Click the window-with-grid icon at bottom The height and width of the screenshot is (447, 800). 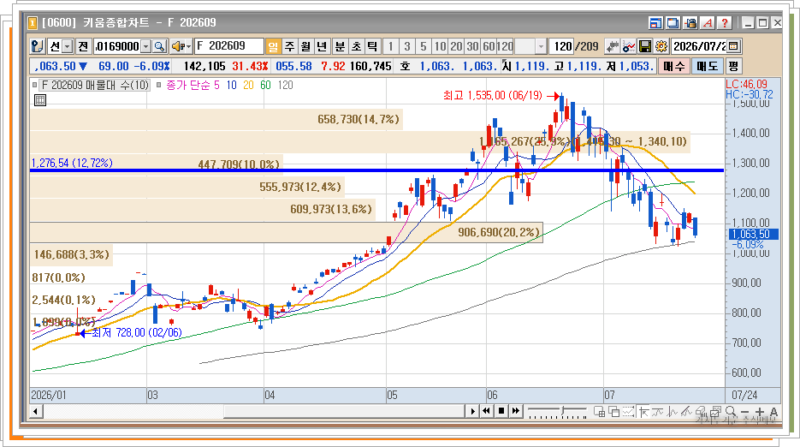(599, 411)
